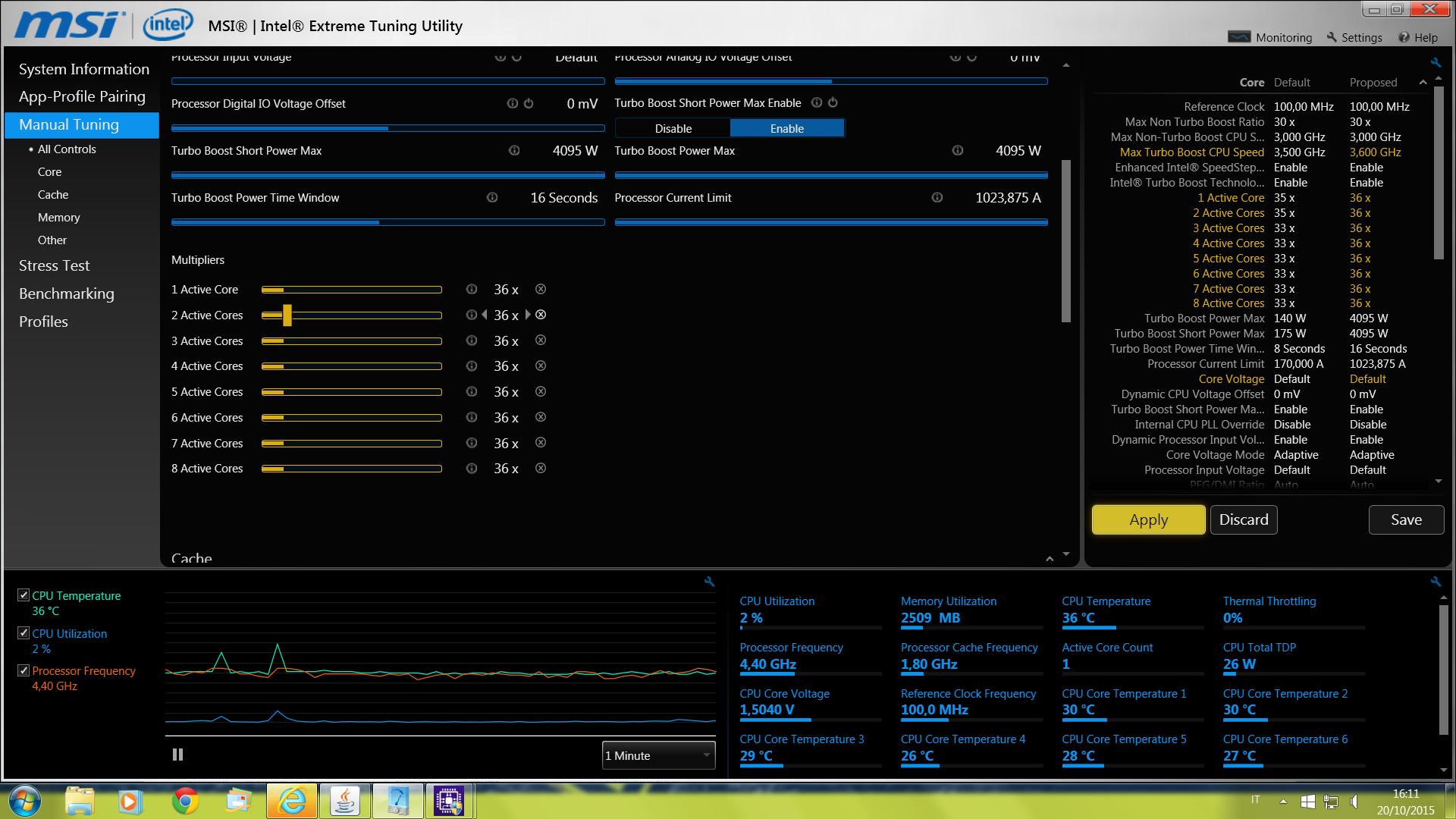The width and height of the screenshot is (1456, 819).
Task: Reset the 7 Active Cores multiplier
Action: click(x=541, y=443)
